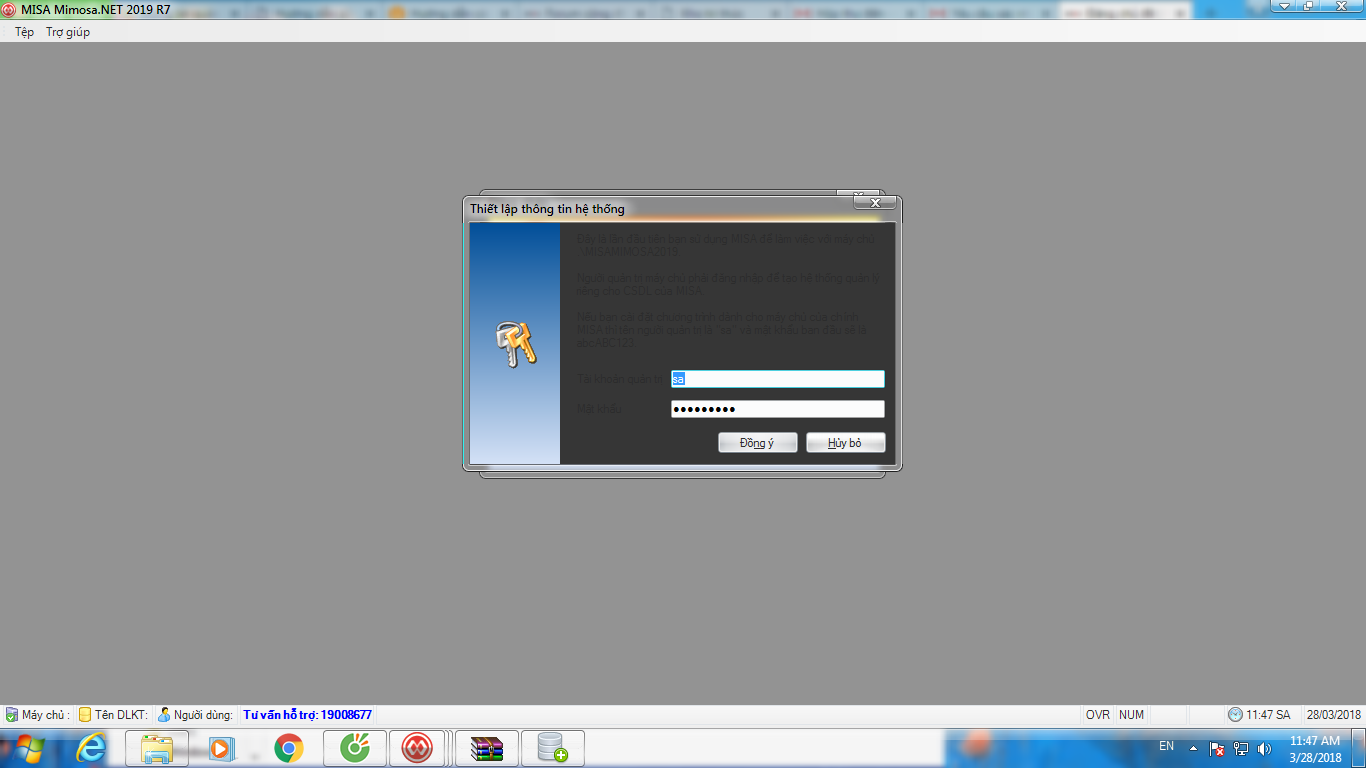
Task: Open the database tool taskbar icon
Action: click(x=553, y=748)
